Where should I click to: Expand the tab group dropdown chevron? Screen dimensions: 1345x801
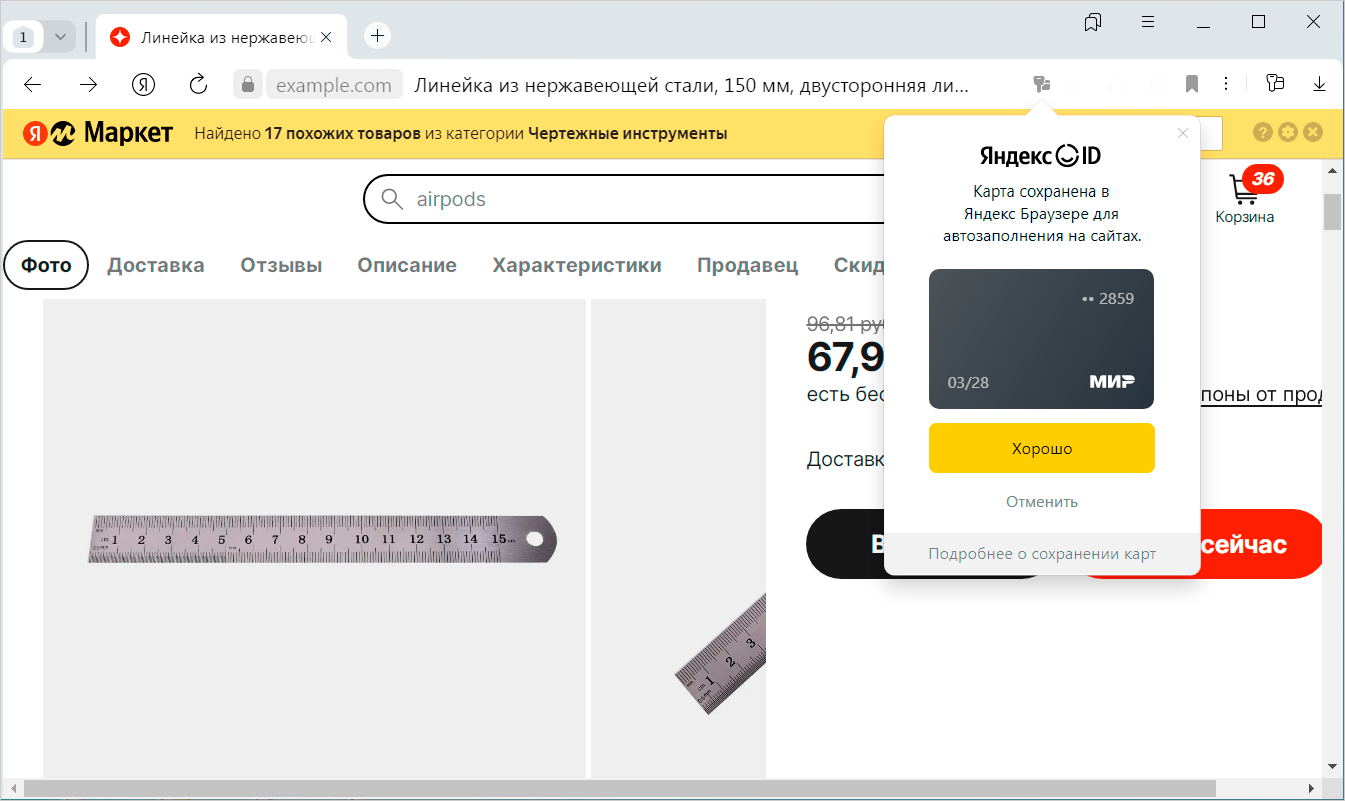click(x=60, y=37)
